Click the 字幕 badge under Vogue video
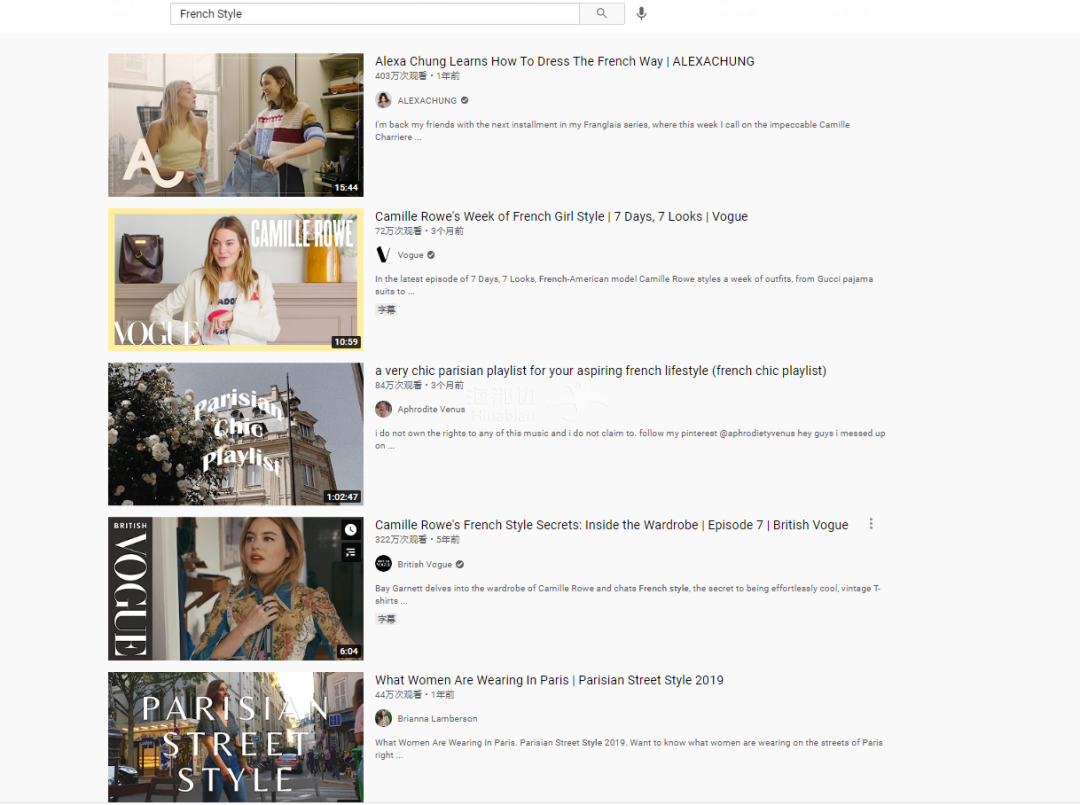The height and width of the screenshot is (805, 1080). click(386, 309)
